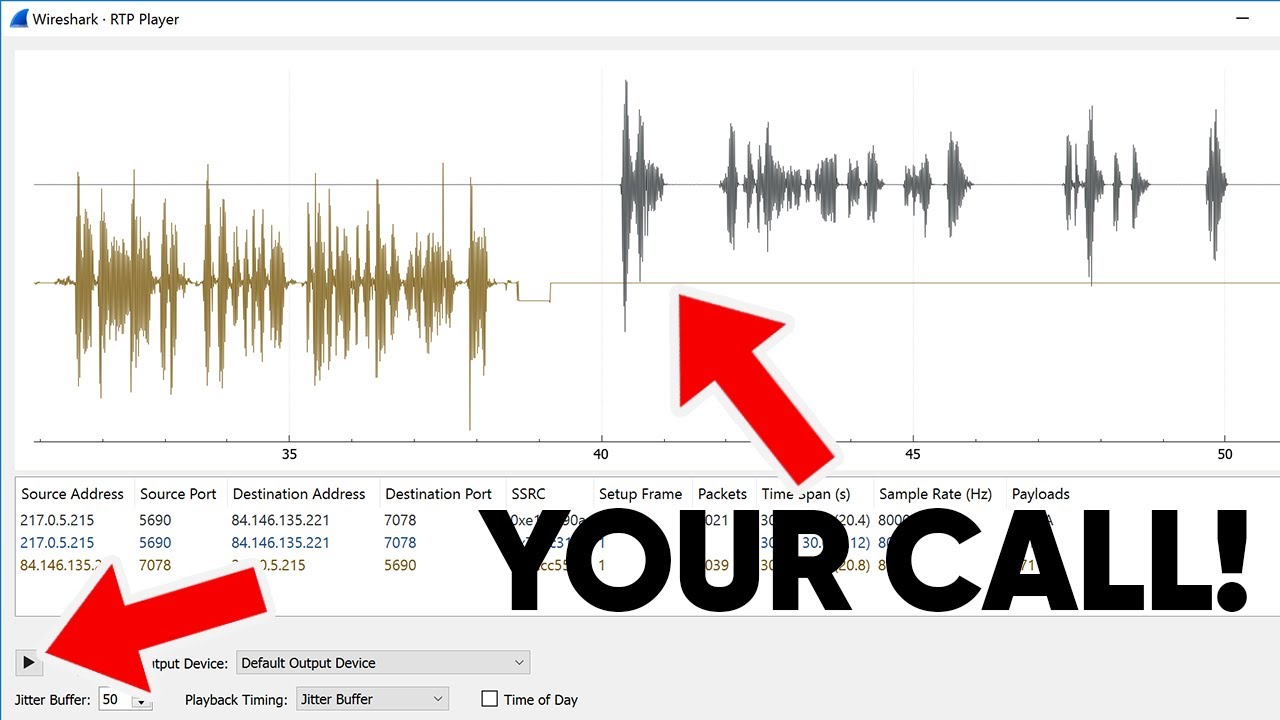Click the Setup Frame column header
Viewport: 1280px width, 720px height.
(641, 494)
